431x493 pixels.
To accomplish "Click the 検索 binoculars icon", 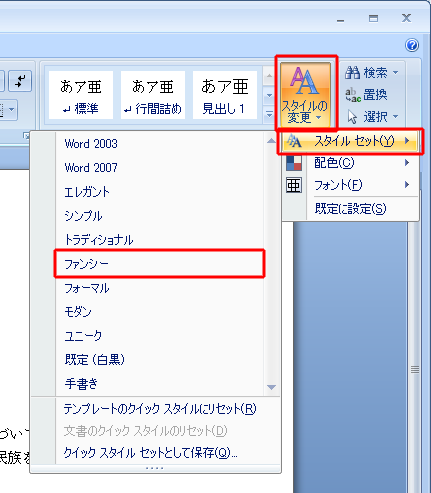I will 352,72.
